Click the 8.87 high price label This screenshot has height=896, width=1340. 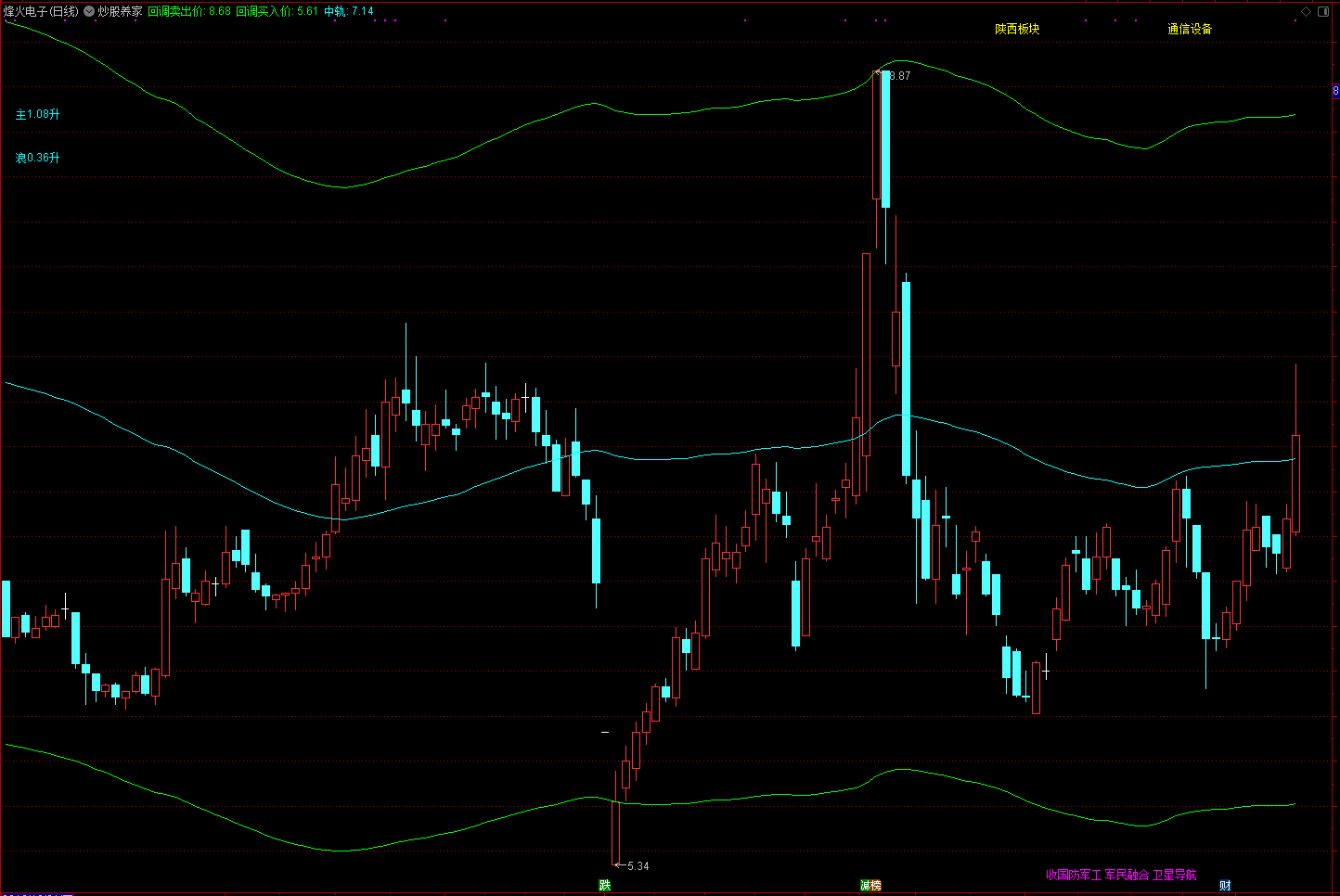point(900,76)
